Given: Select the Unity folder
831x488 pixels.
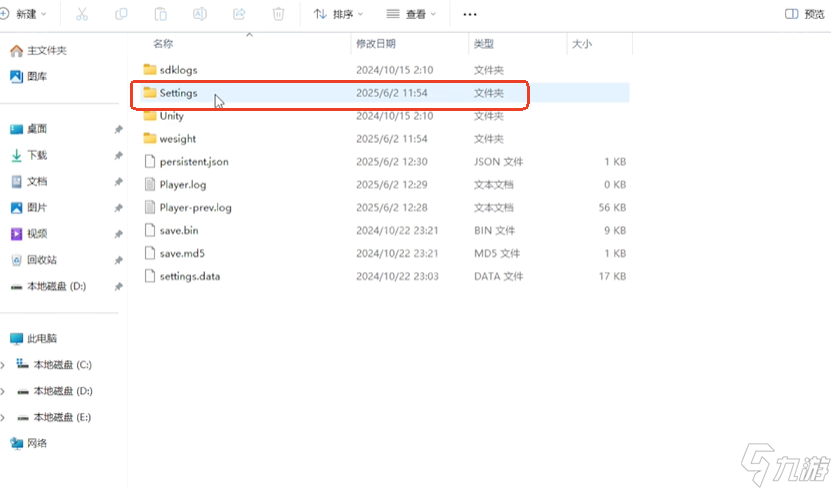Looking at the screenshot, I should 384,116.
